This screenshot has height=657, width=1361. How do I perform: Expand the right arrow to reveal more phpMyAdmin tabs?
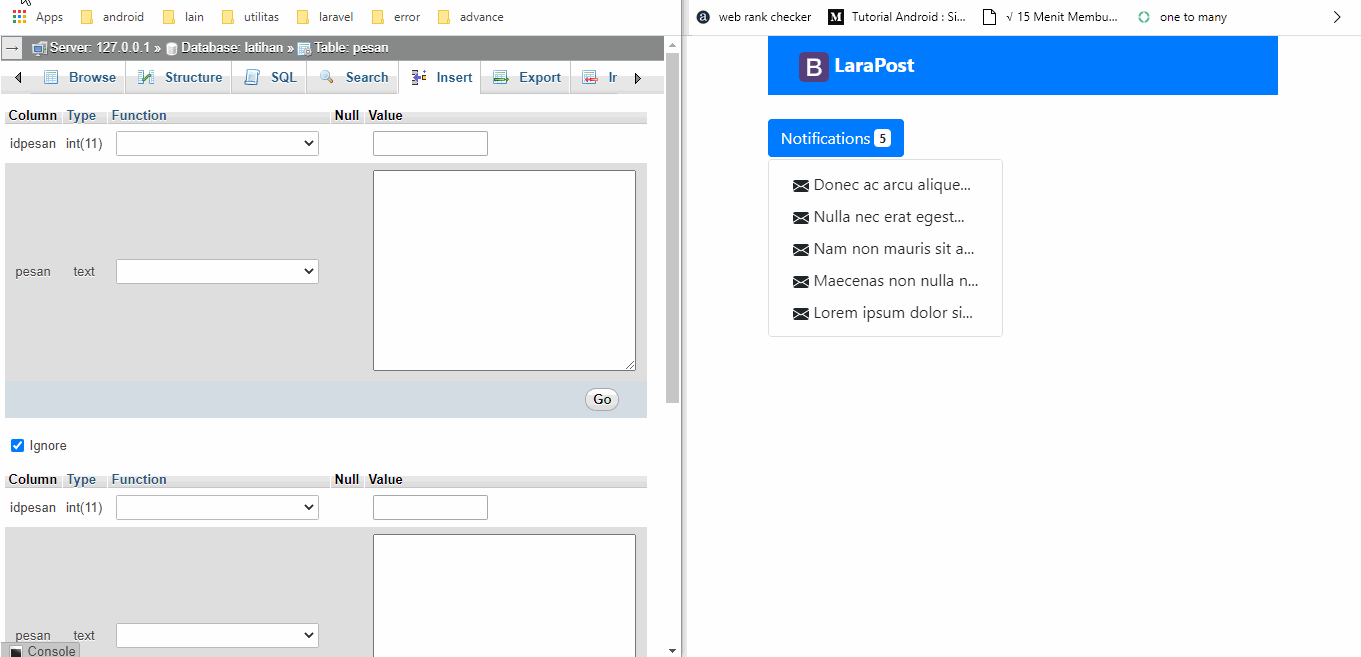click(639, 77)
